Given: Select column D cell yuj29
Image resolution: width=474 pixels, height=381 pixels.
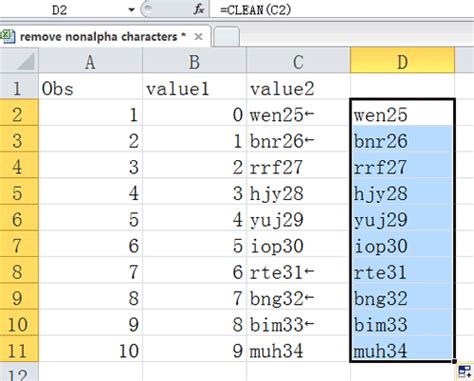Looking at the screenshot, I should pos(402,218).
